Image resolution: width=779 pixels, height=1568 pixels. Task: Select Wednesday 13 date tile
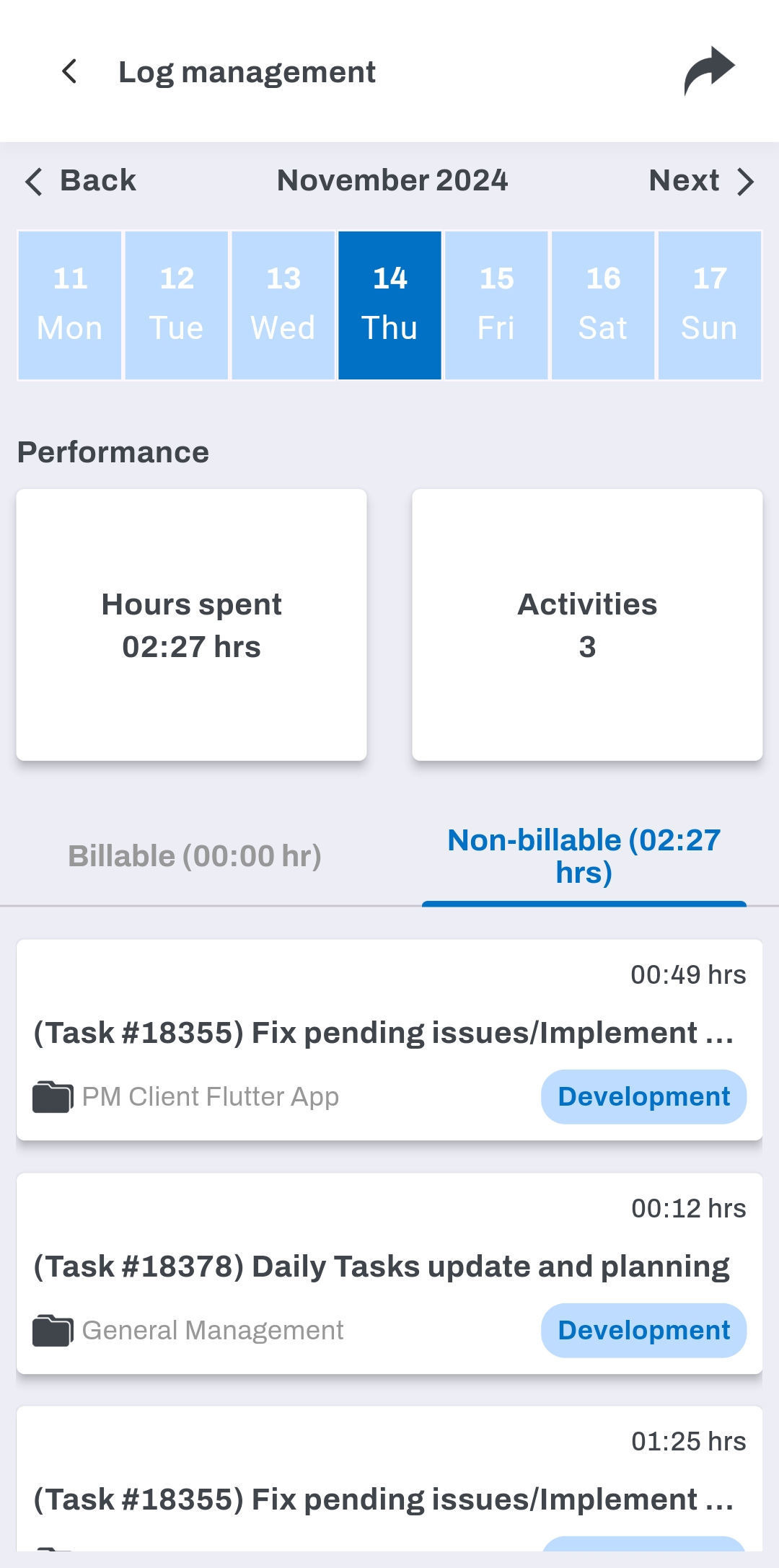283,305
